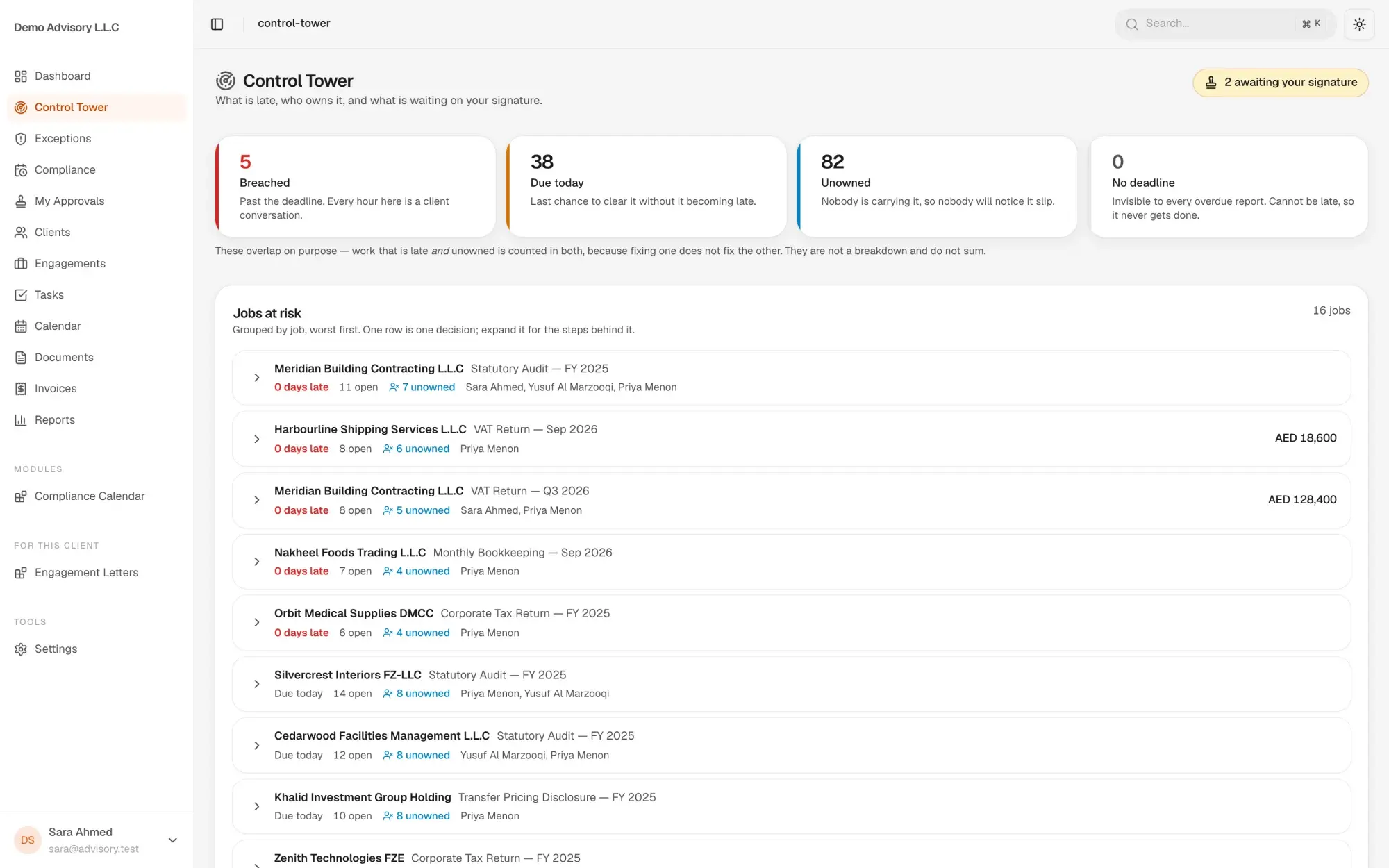
Task: Click the 7 unowned link on Meridian audit
Action: [422, 387]
